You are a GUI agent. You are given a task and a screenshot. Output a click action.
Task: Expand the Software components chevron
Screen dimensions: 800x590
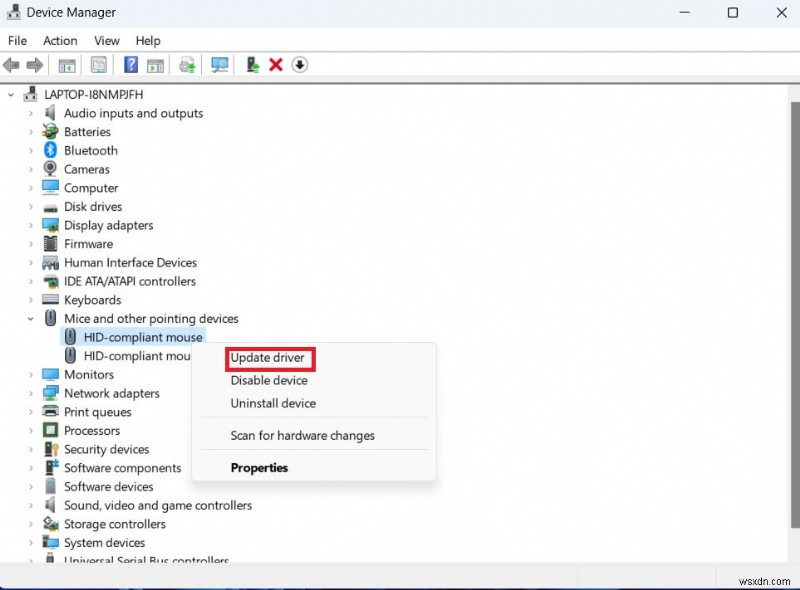pos(31,468)
